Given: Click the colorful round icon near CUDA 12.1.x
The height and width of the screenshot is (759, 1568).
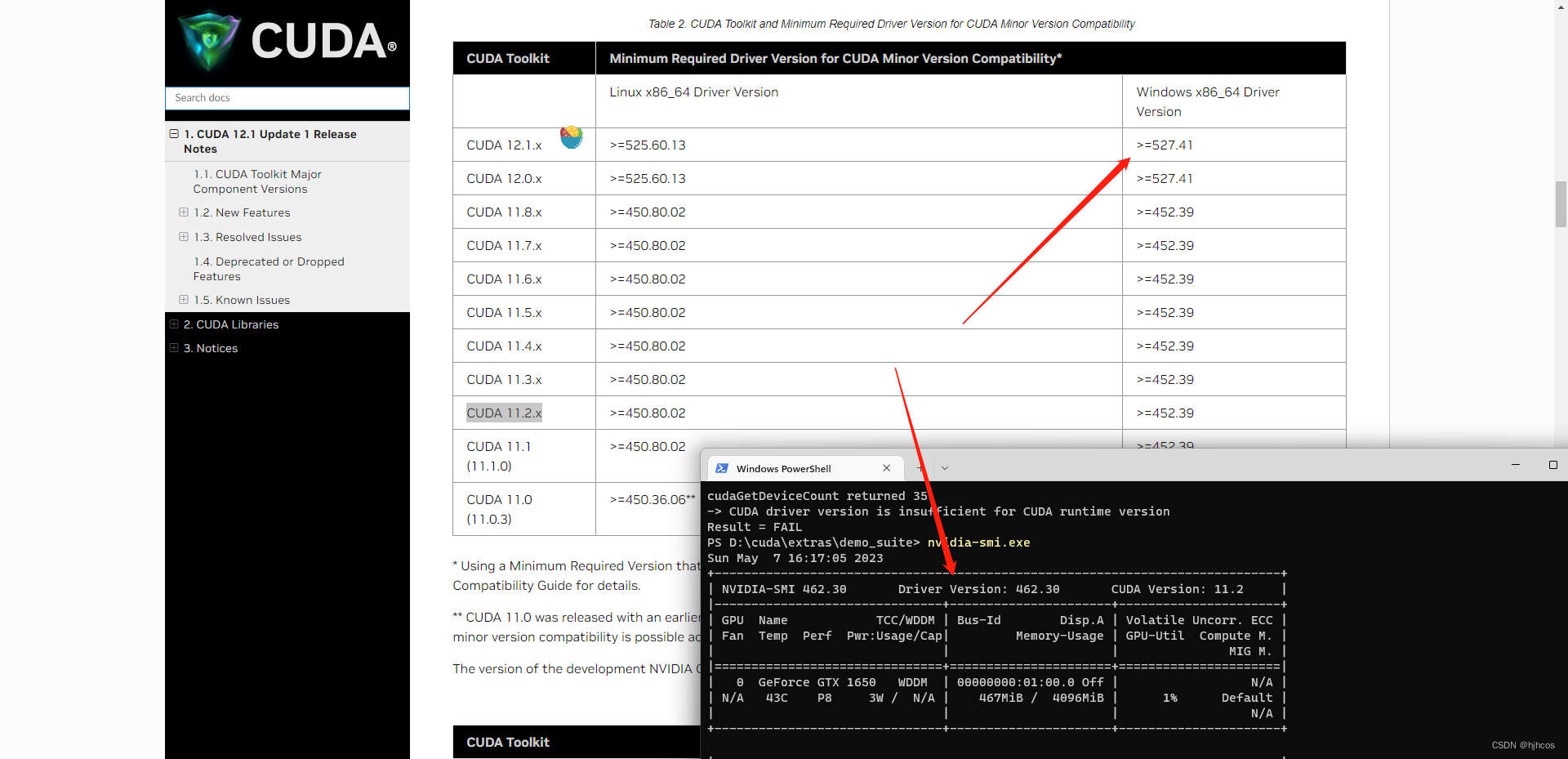Looking at the screenshot, I should click(x=572, y=136).
